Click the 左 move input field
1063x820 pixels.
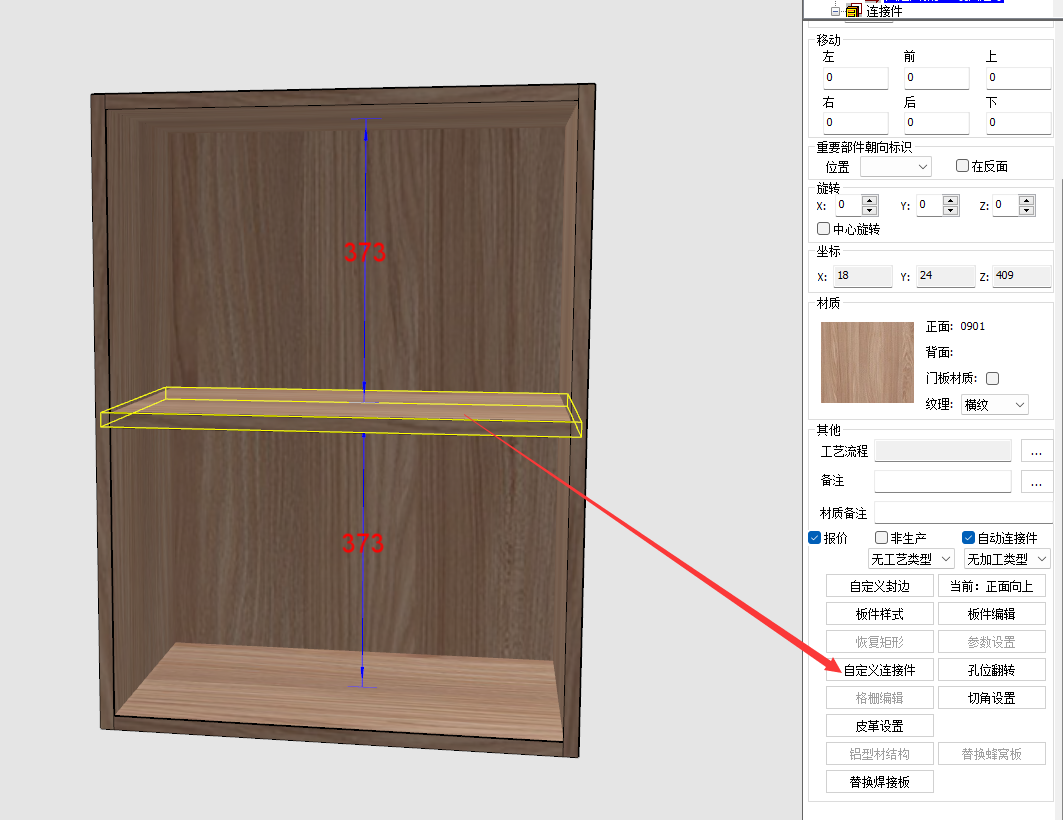click(856, 78)
